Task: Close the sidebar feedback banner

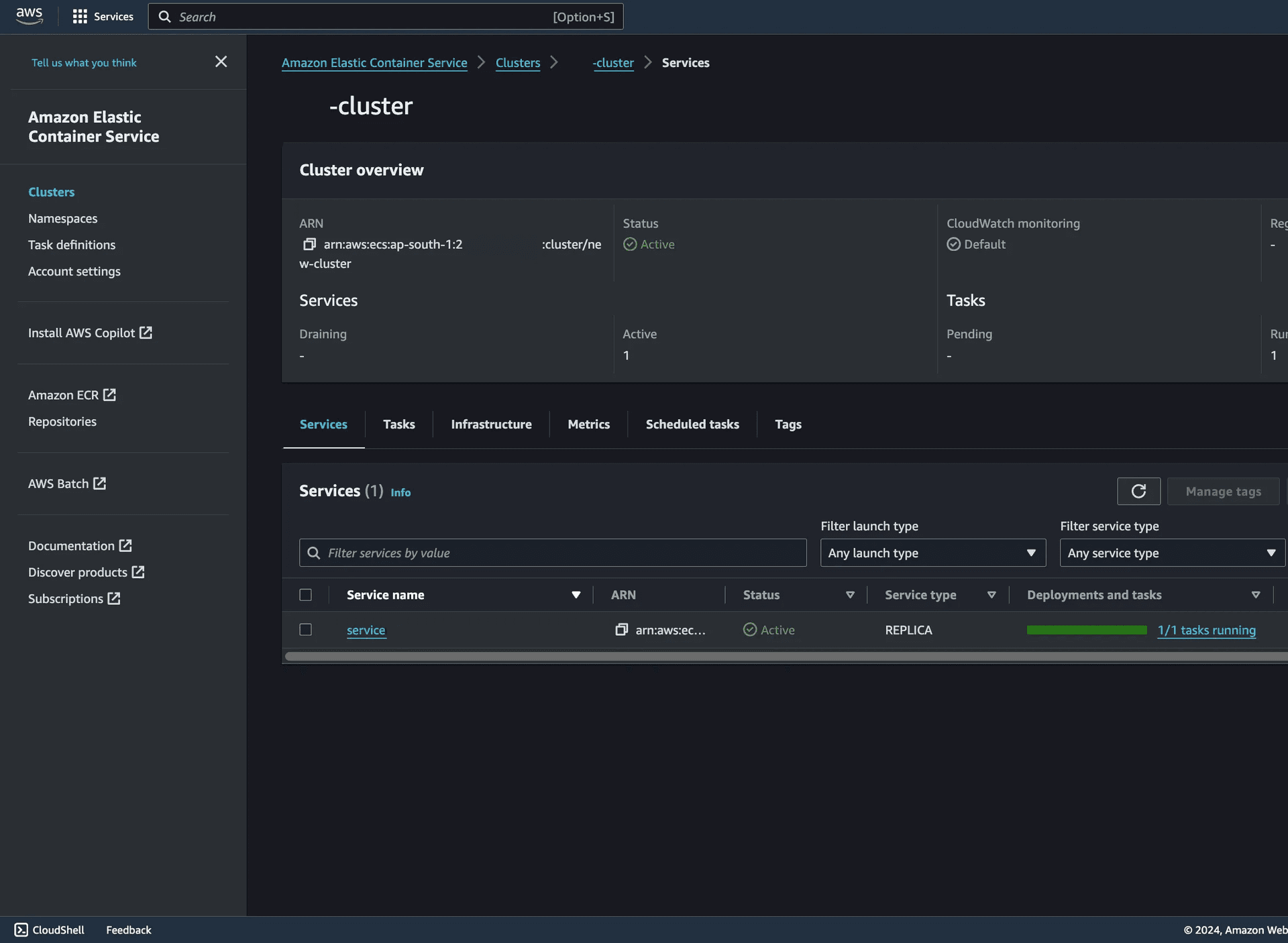Action: click(x=221, y=62)
